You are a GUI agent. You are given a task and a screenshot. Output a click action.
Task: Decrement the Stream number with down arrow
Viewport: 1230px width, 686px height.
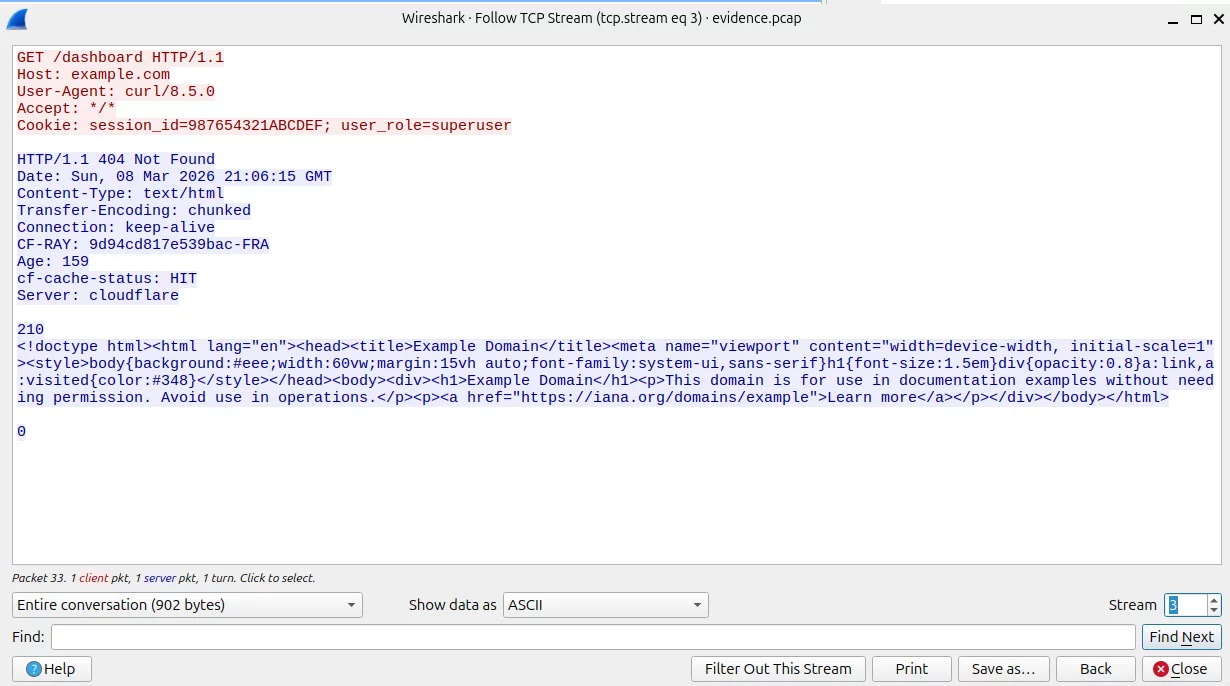(1214, 610)
